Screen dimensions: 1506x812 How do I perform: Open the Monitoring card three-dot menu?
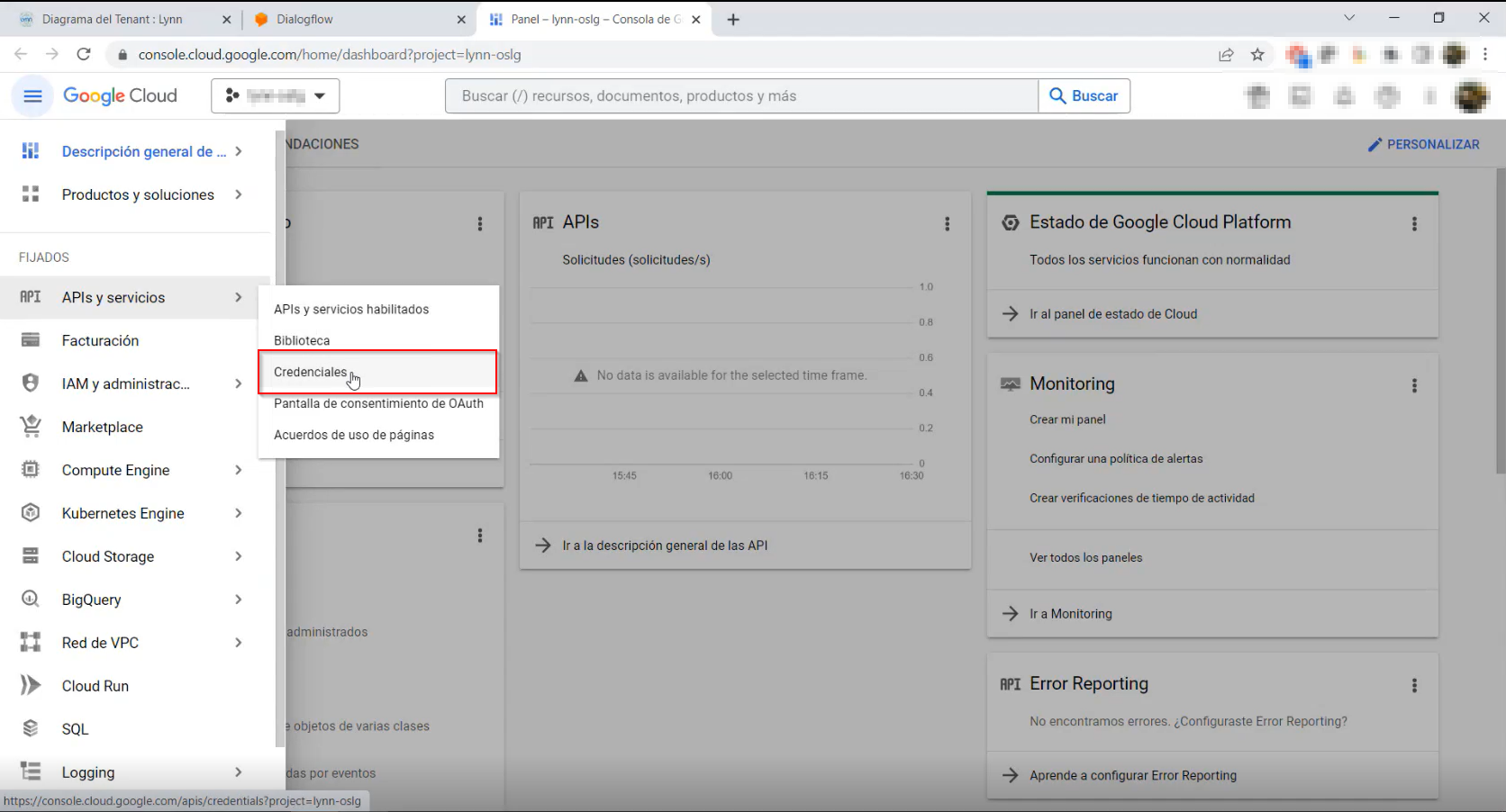(x=1414, y=386)
